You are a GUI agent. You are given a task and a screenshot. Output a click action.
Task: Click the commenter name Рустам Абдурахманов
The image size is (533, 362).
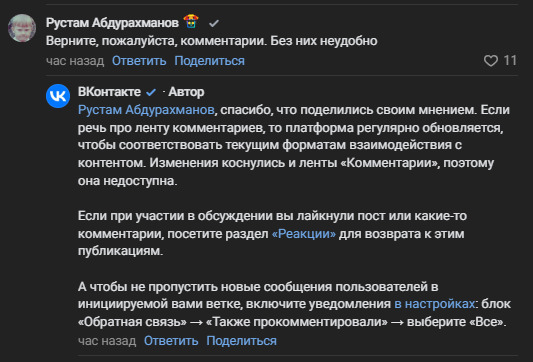point(112,23)
